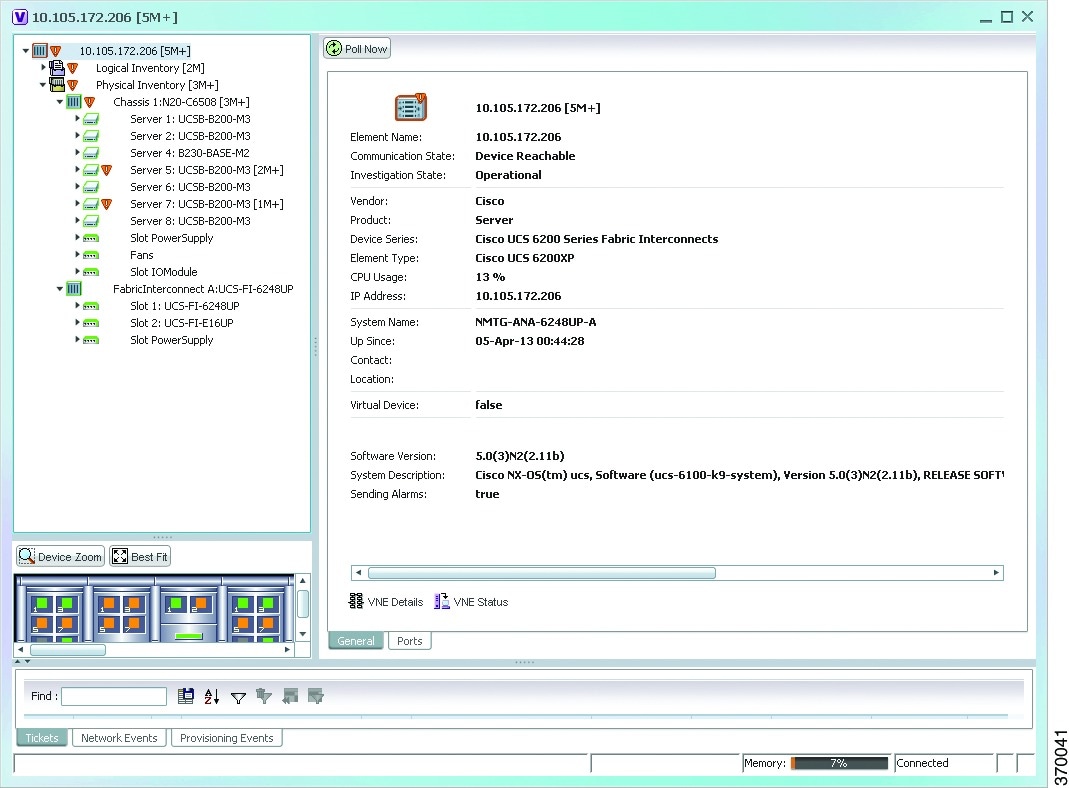Expand Server 5: UCSB-B200-M3 node
This screenshot has width=1069, height=788.
77,170
